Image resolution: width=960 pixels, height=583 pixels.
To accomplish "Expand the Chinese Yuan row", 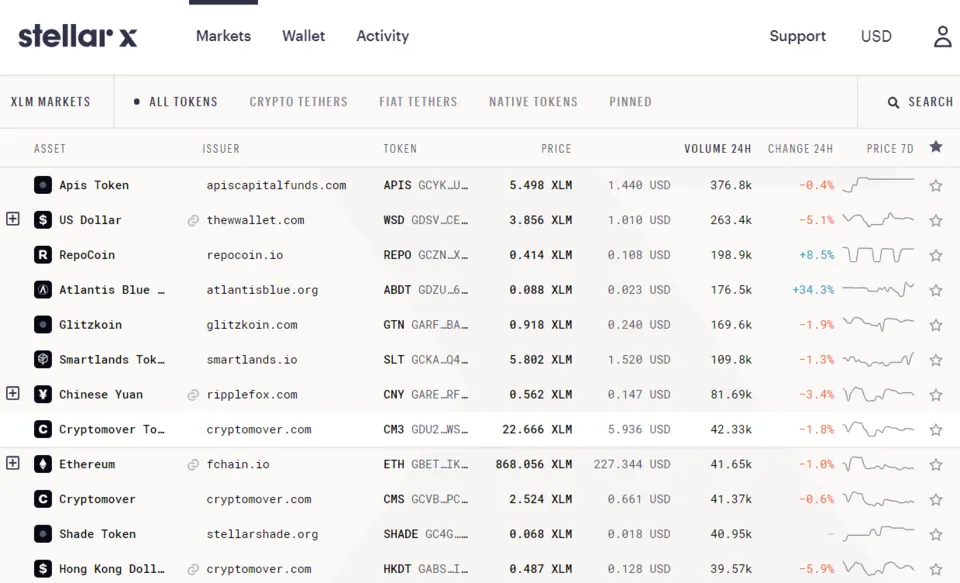I will (13, 393).
